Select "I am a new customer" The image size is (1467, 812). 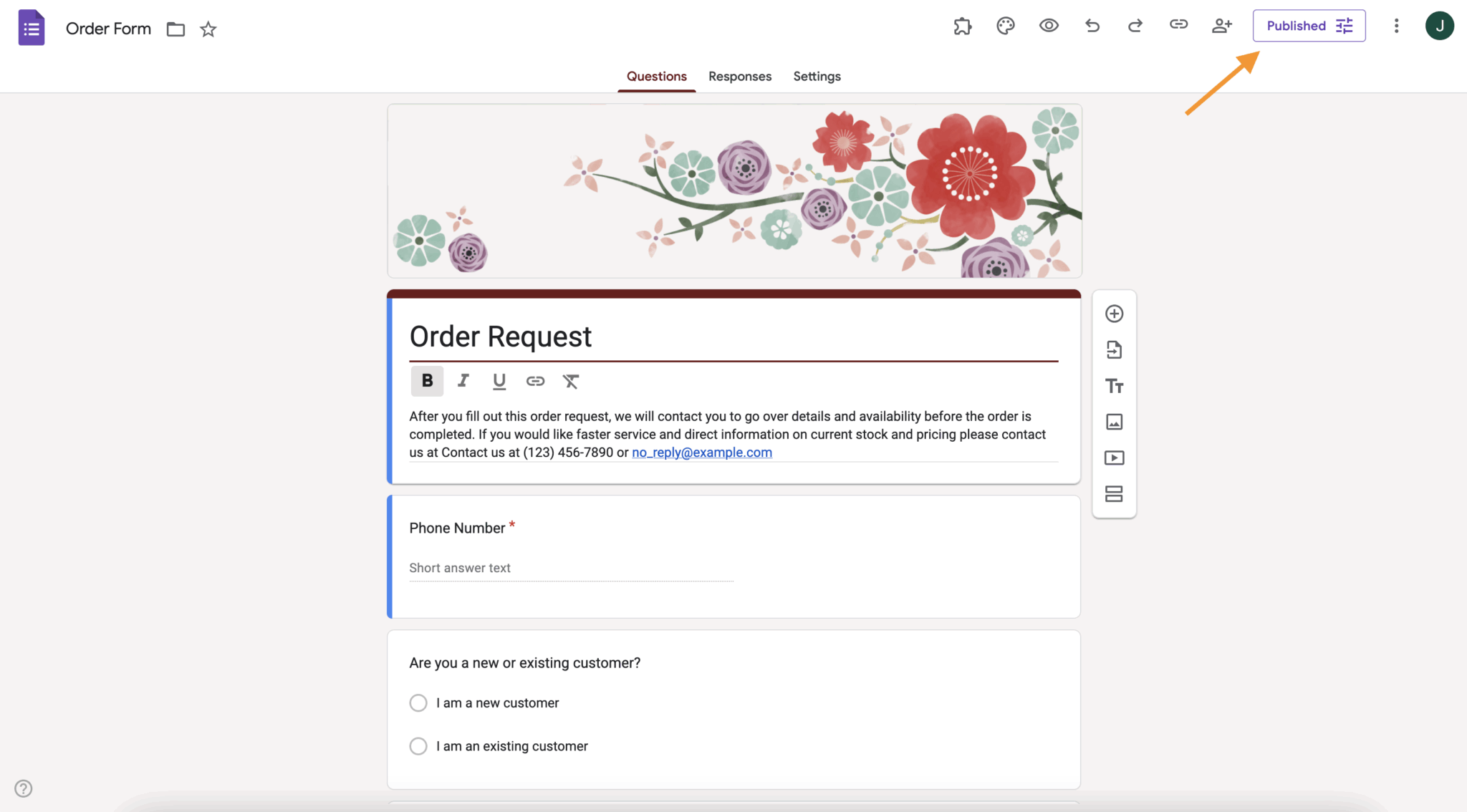click(x=418, y=702)
